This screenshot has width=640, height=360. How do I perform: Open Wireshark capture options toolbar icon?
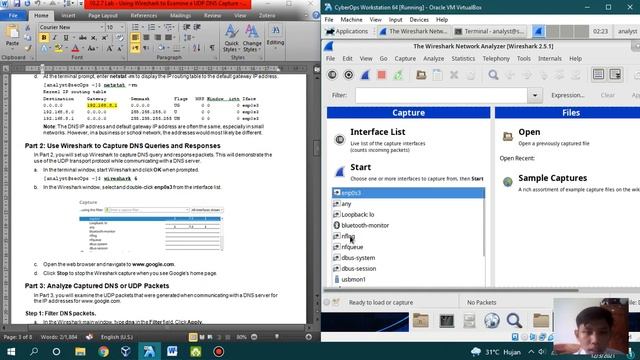coord(349,75)
